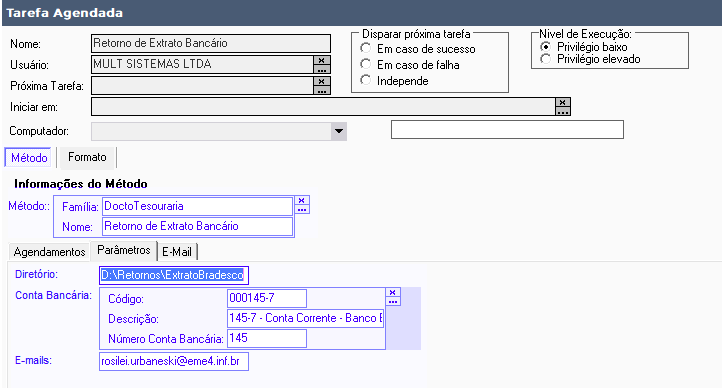
Task: Click the Nome field at top
Action: tap(211, 43)
